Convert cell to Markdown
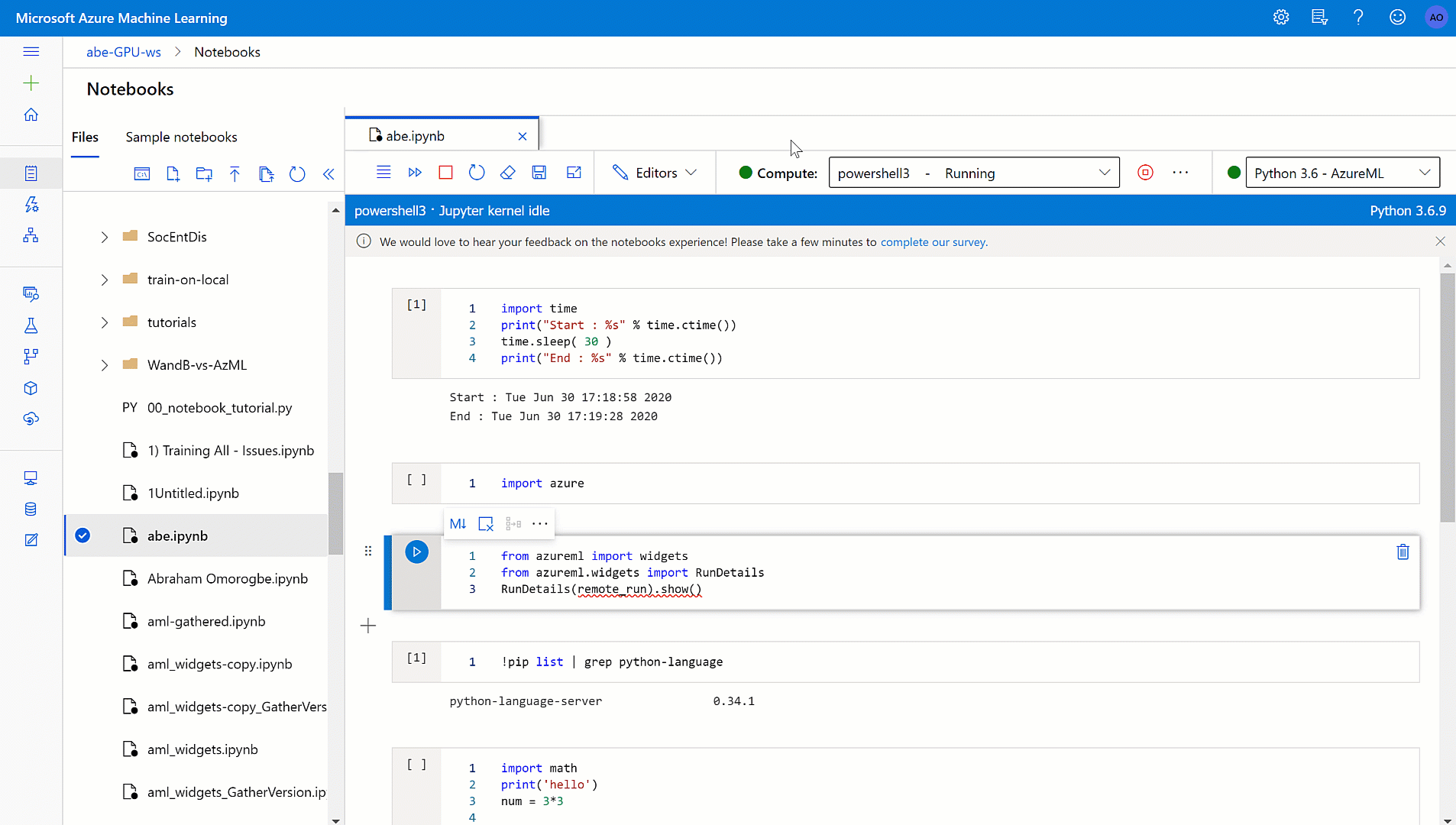Viewport: 1456px width, 825px height. tap(458, 524)
